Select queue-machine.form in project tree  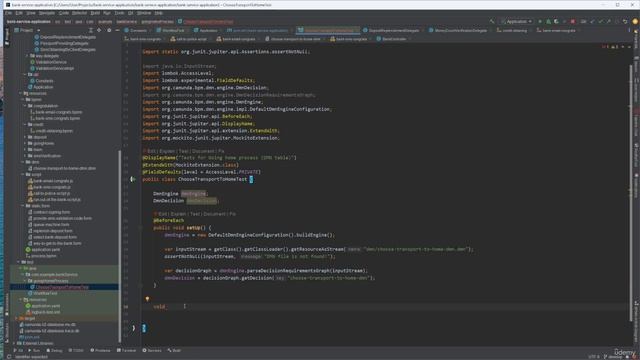point(51,224)
